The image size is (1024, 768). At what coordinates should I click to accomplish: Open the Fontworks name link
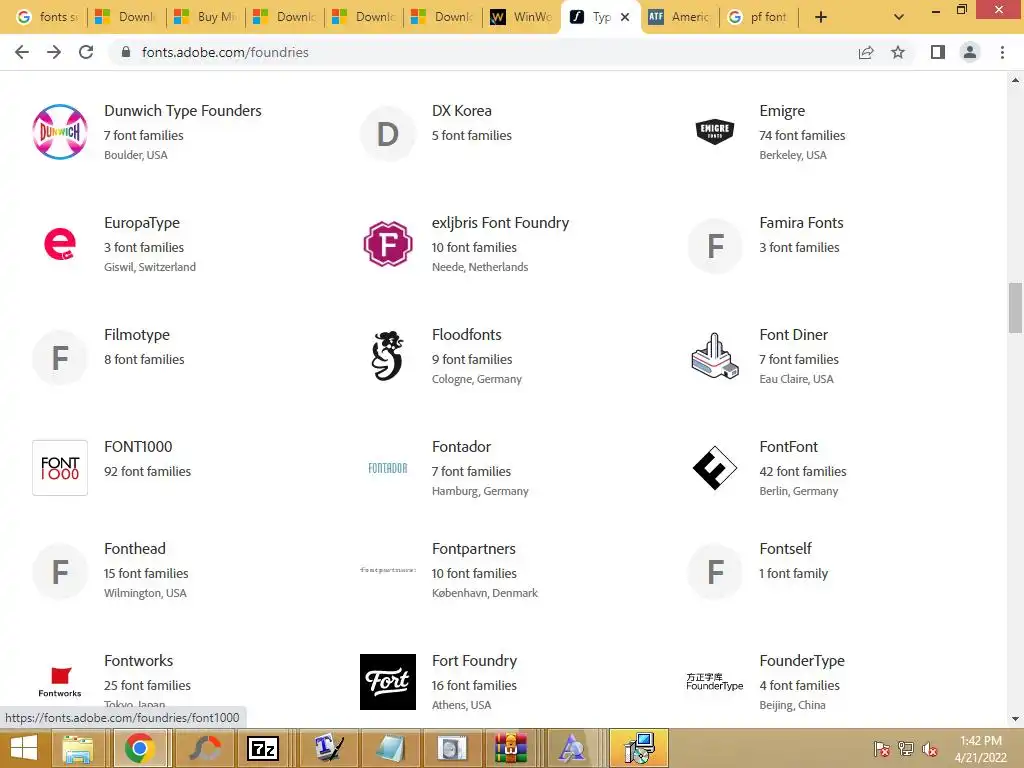pos(138,661)
